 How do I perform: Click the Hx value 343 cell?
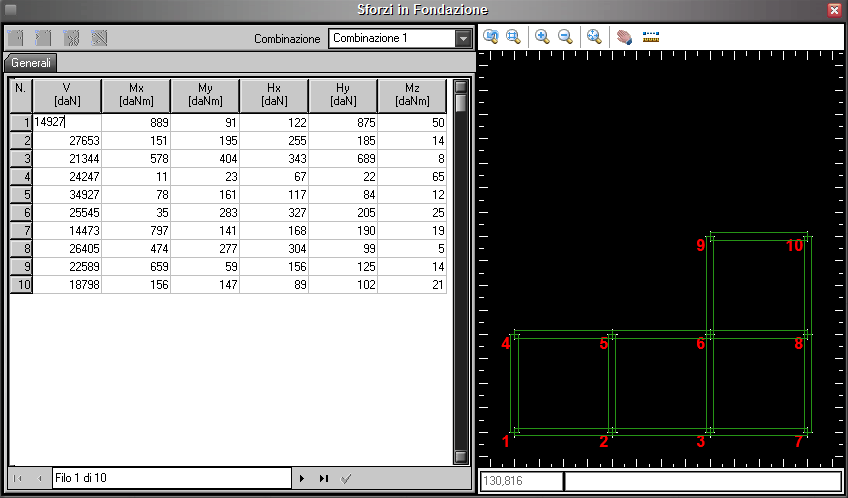pos(274,158)
